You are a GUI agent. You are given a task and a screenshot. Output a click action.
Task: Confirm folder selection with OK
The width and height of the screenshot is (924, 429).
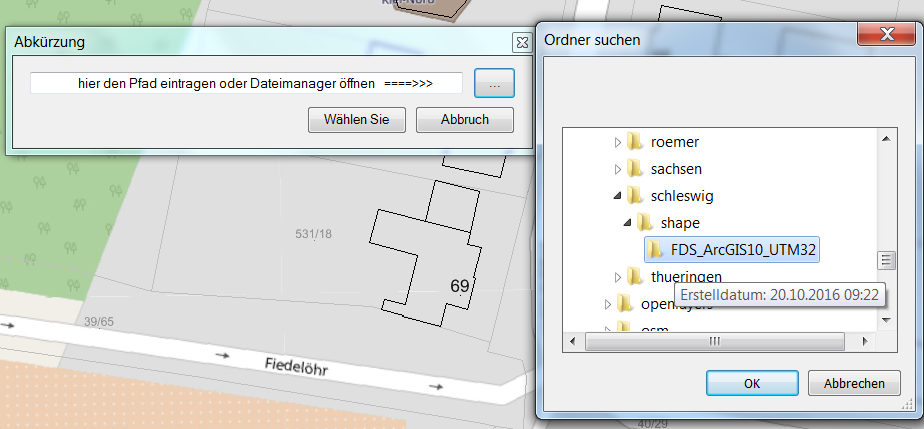752,383
